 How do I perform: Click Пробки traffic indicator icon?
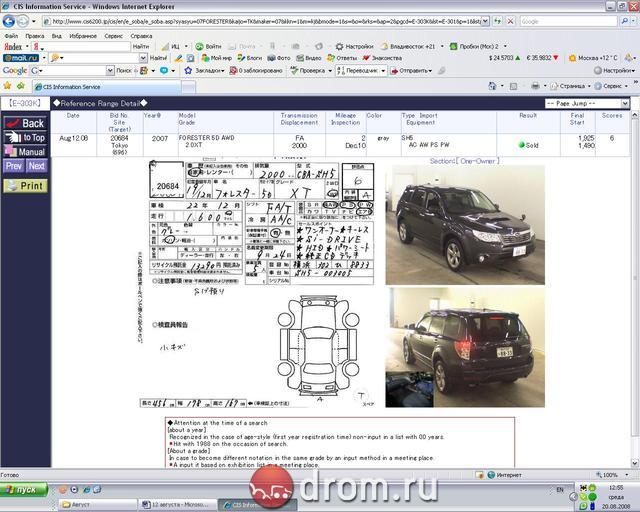tap(453, 46)
